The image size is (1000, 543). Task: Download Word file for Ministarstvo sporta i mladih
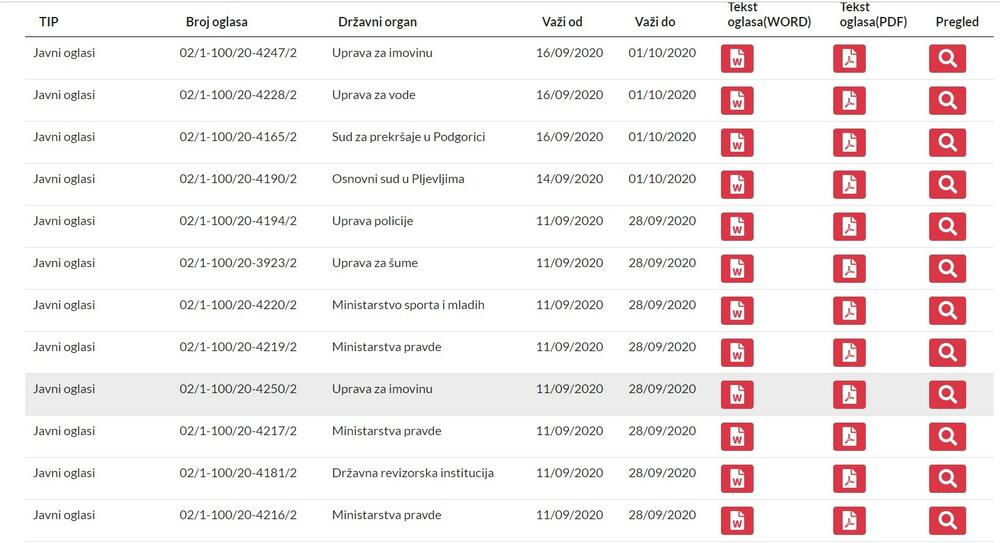coord(737,311)
